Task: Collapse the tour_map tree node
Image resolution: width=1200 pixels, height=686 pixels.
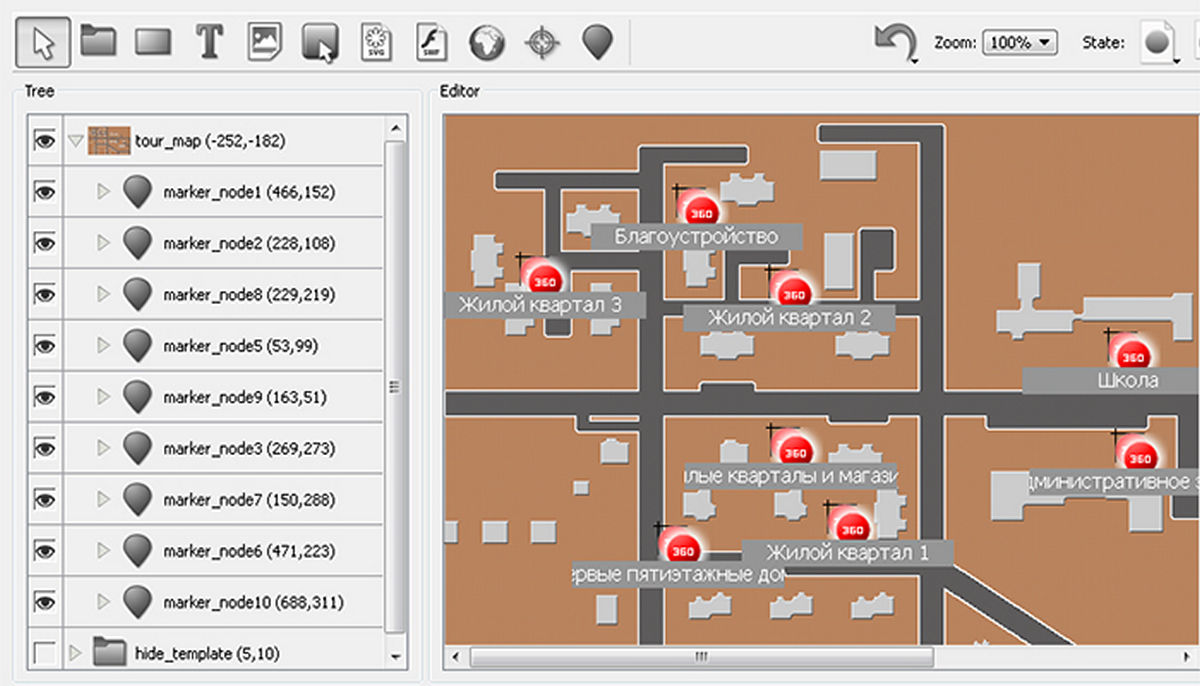Action: [74, 142]
